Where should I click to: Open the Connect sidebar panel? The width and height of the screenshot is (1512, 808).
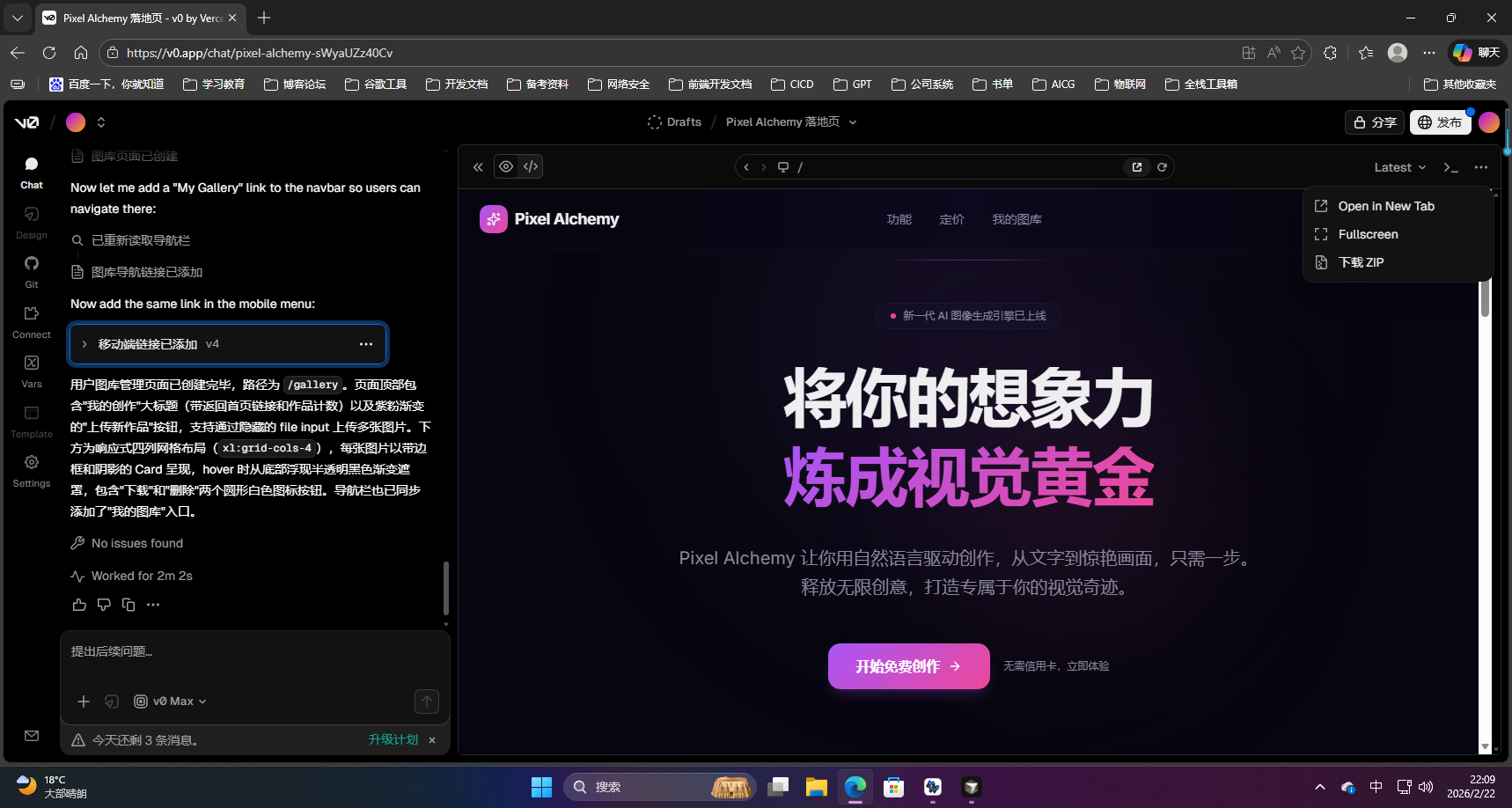coord(31,321)
